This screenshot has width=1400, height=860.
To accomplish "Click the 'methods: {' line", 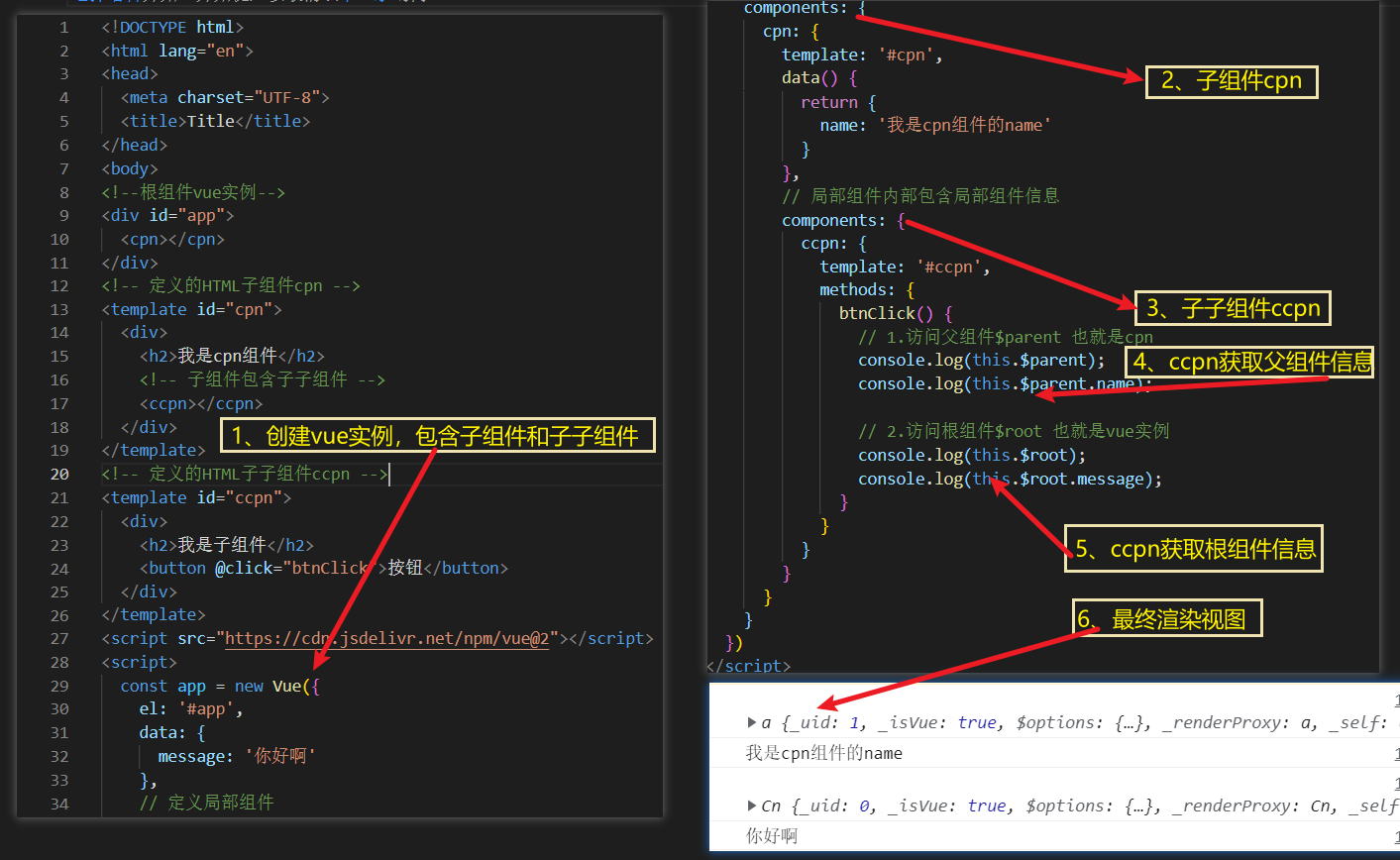I will pyautogui.click(x=867, y=289).
